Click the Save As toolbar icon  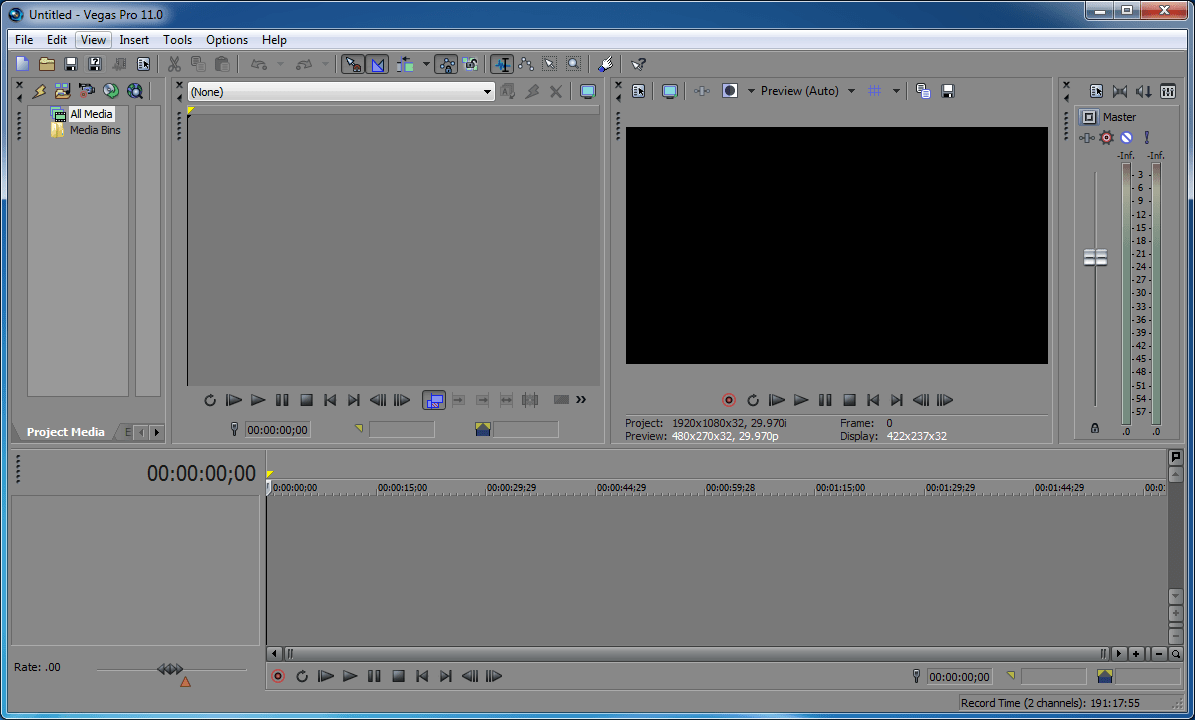95,65
